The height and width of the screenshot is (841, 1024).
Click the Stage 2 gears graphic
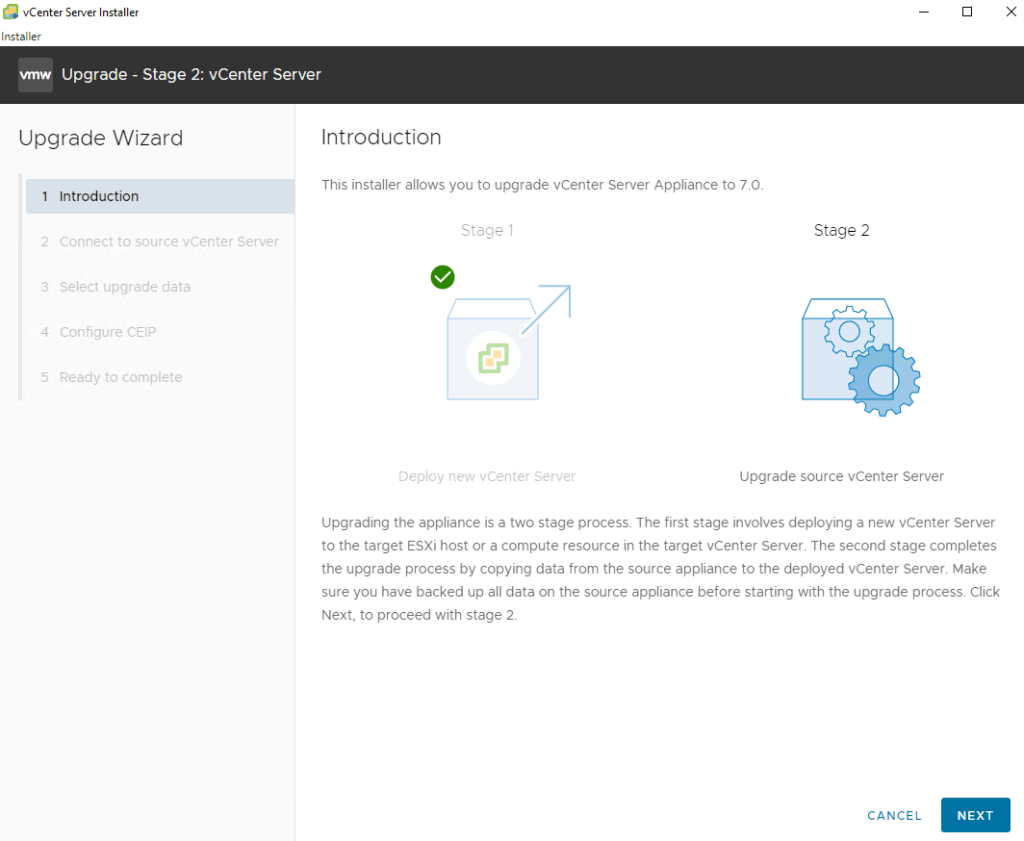pos(859,355)
